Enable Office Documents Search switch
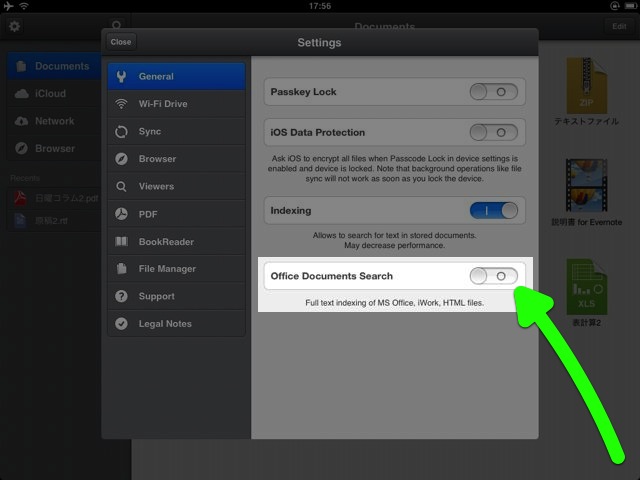 coord(493,276)
